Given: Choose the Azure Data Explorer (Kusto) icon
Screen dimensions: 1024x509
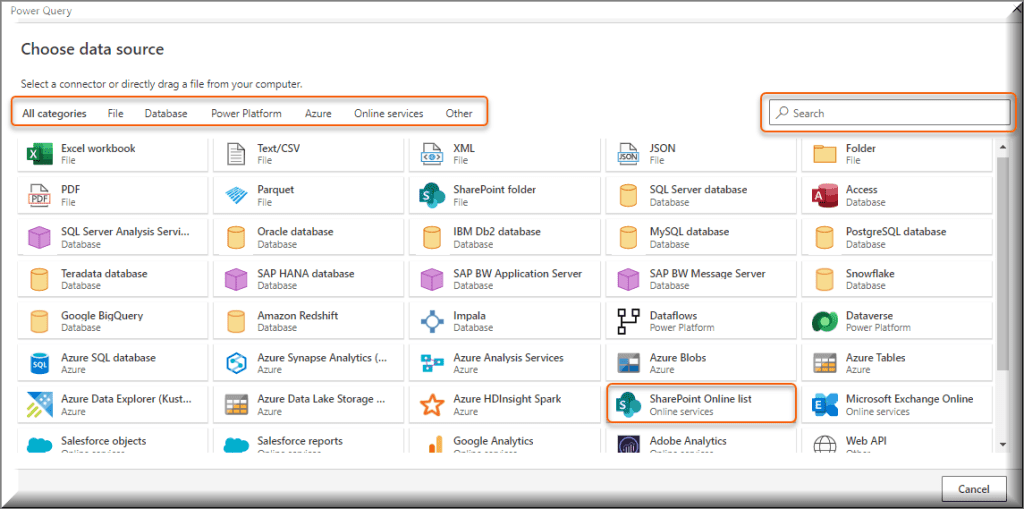Looking at the screenshot, I should pyautogui.click(x=39, y=405).
